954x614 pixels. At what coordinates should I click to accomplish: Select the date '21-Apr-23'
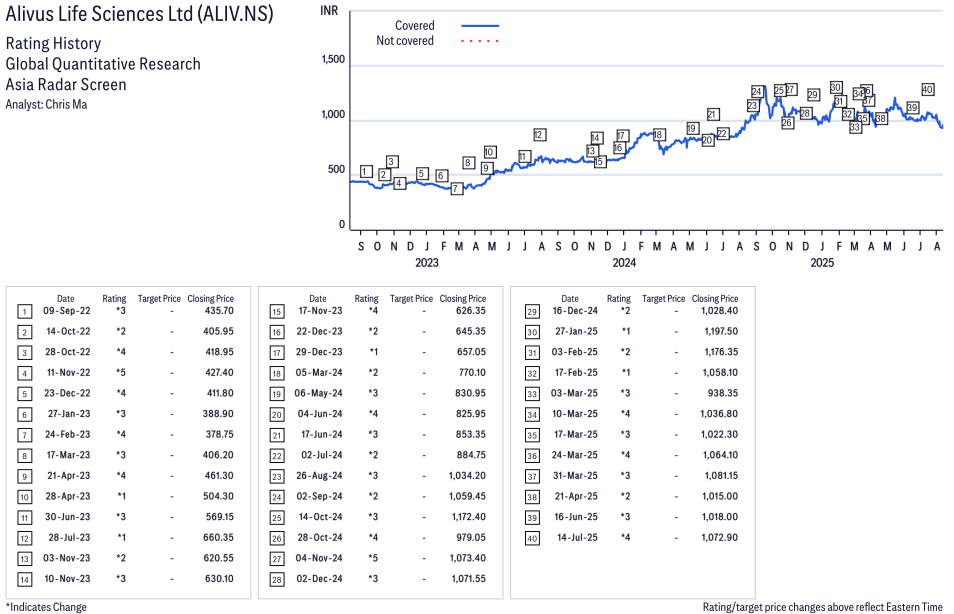(69, 476)
